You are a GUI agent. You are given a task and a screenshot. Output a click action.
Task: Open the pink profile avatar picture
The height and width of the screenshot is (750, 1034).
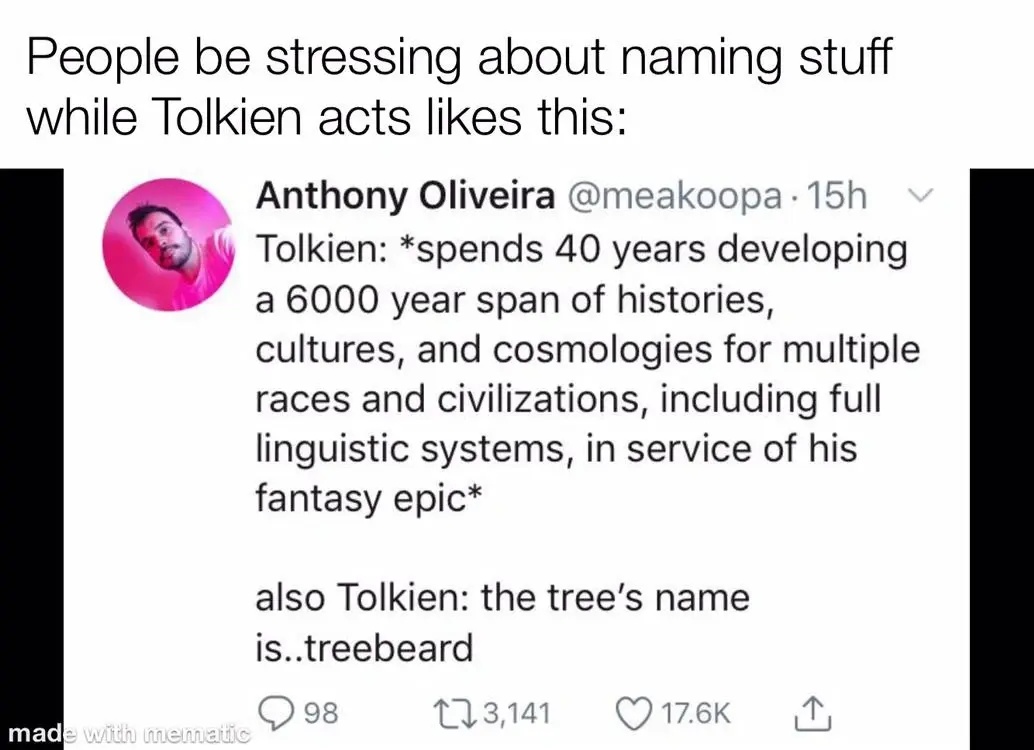point(169,245)
